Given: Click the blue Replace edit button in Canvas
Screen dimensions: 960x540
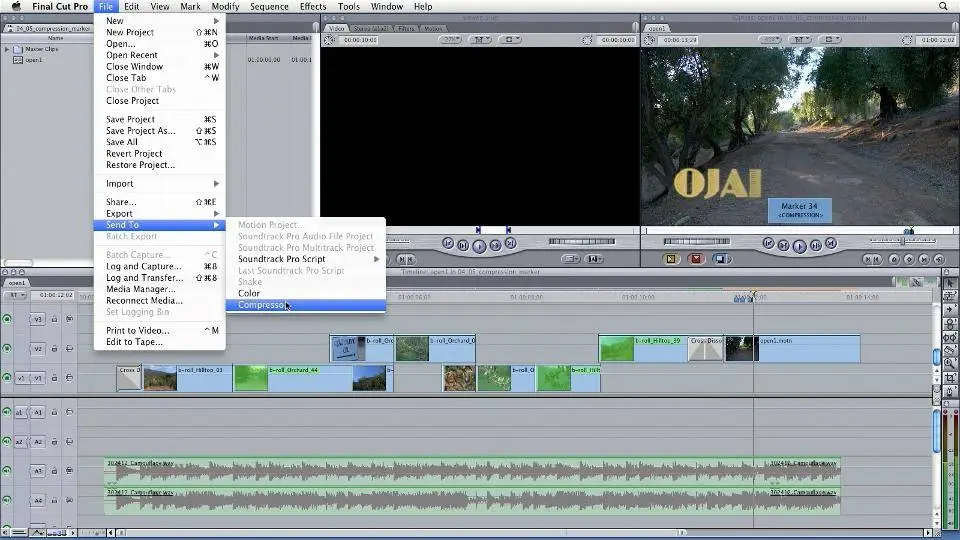Looking at the screenshot, I should tap(720, 259).
